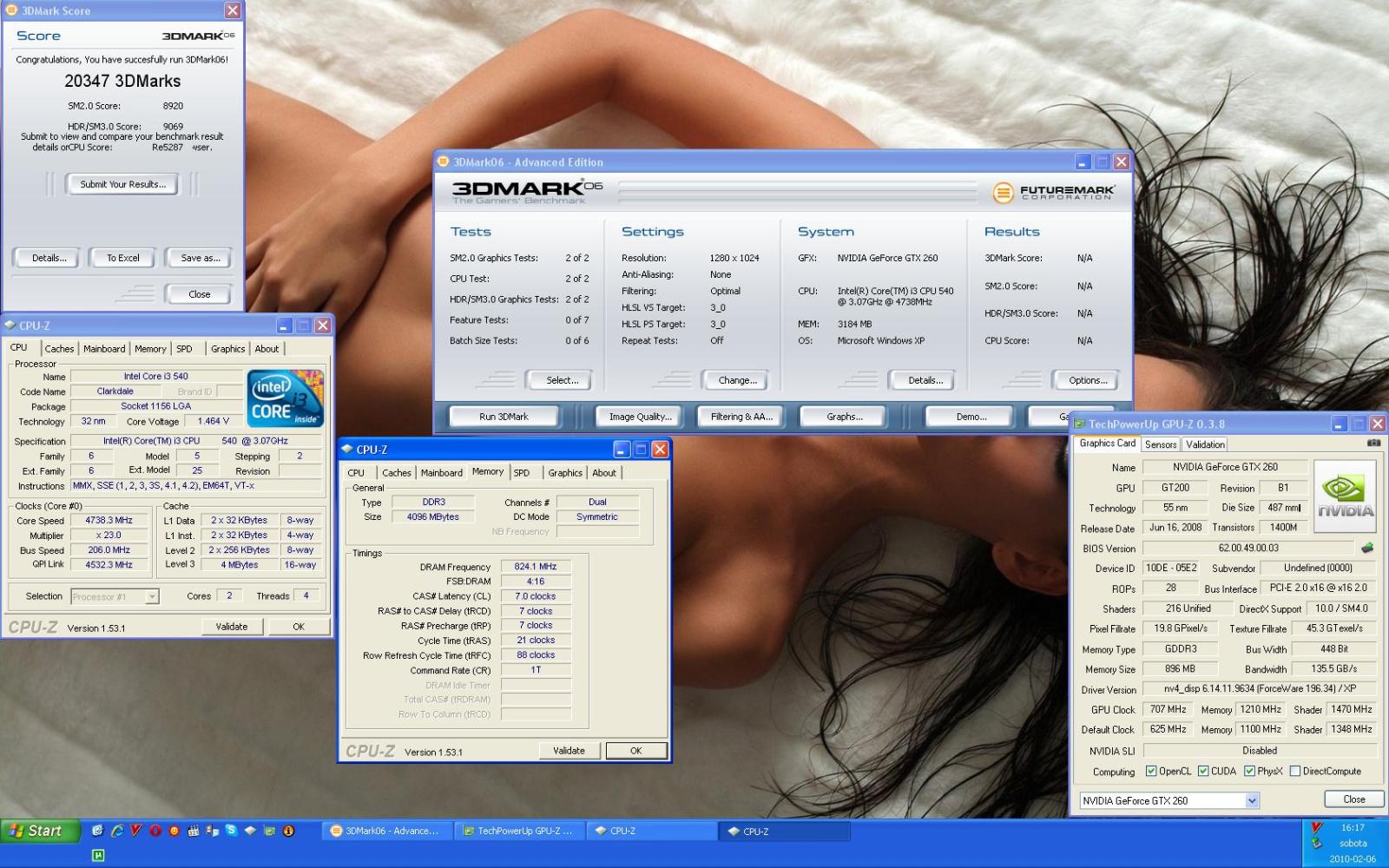Click Change under Settings in 3DMark06

pyautogui.click(x=737, y=380)
